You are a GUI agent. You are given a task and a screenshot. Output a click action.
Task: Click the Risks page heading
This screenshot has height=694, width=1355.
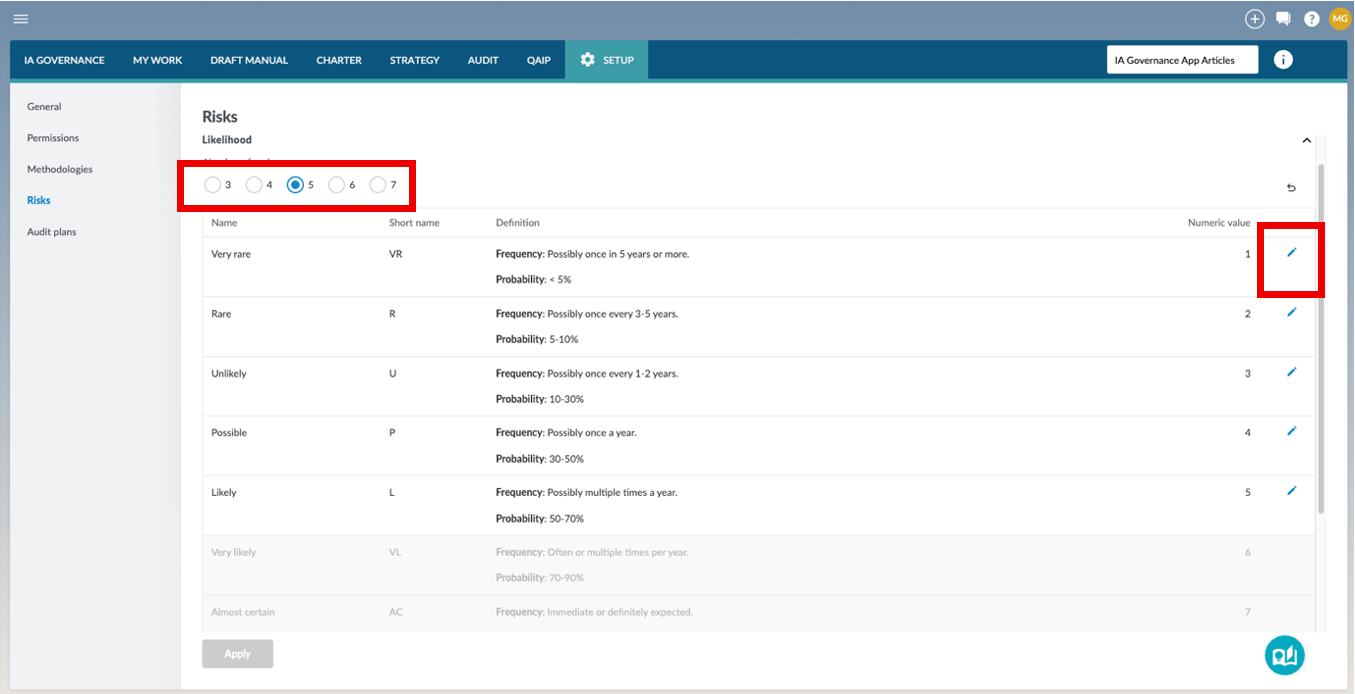[220, 117]
